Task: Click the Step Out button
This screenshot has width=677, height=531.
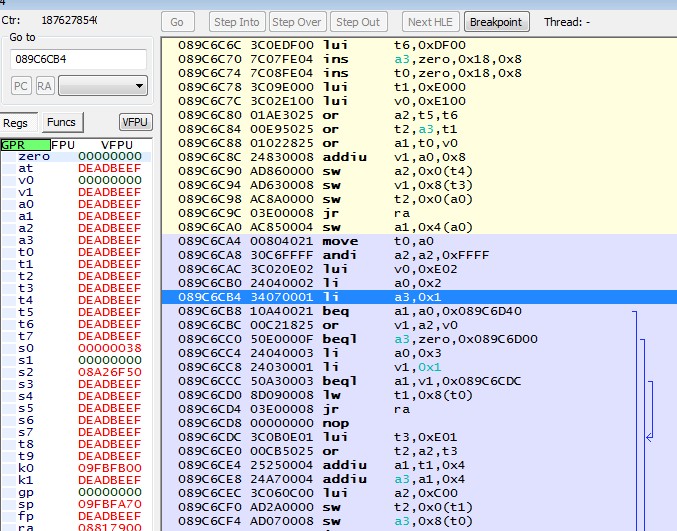Action: click(359, 22)
